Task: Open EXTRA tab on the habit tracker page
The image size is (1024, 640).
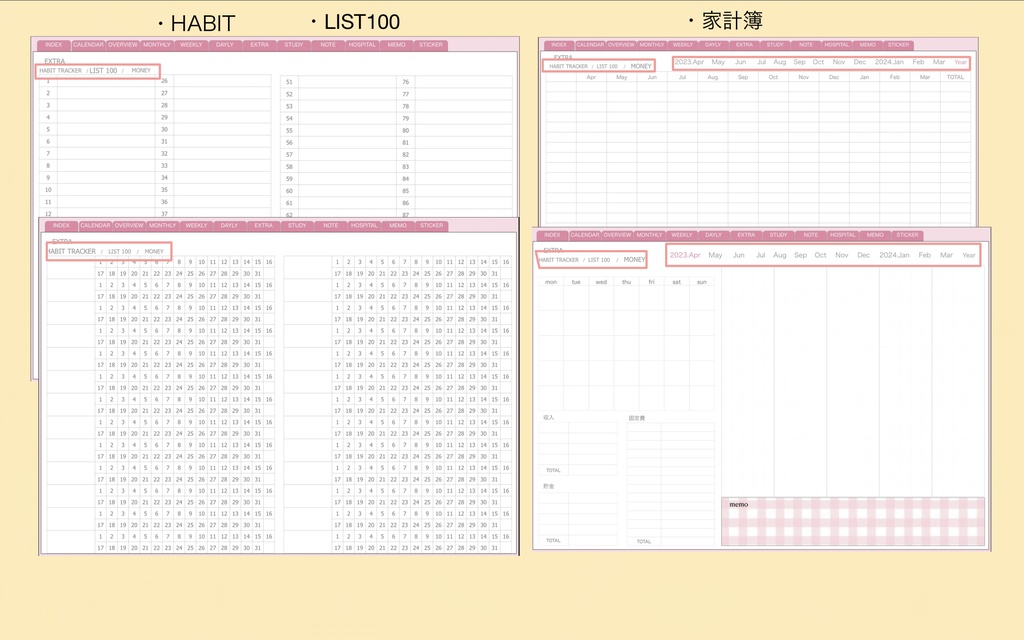Action: pos(263,225)
